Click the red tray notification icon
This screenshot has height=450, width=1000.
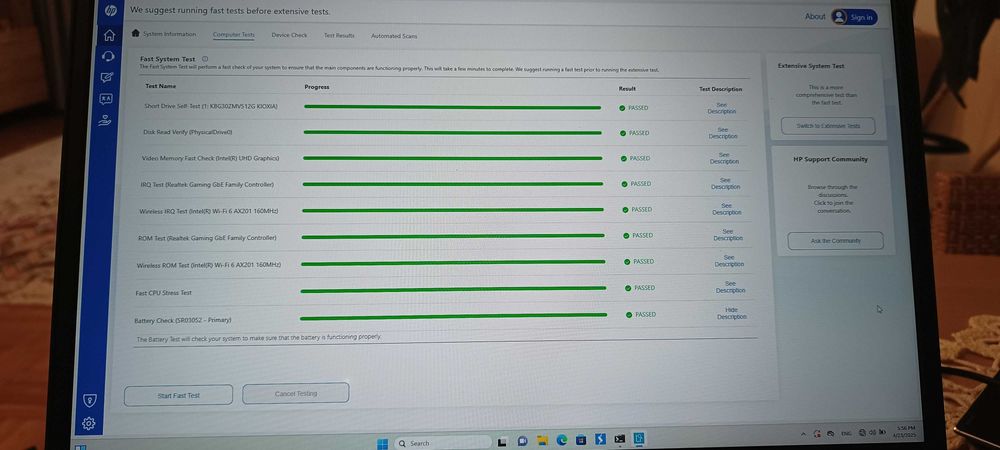click(817, 433)
